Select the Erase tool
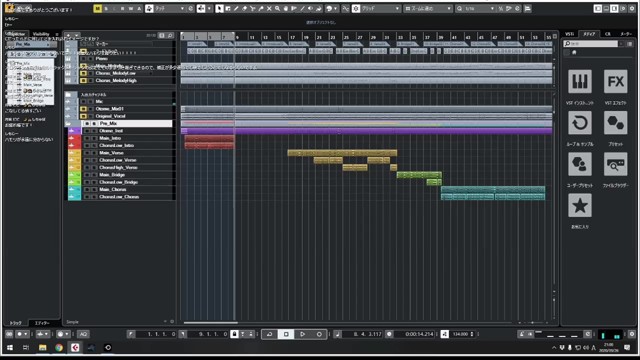Image resolution: width=640 pixels, height=360 pixels. point(244,9)
